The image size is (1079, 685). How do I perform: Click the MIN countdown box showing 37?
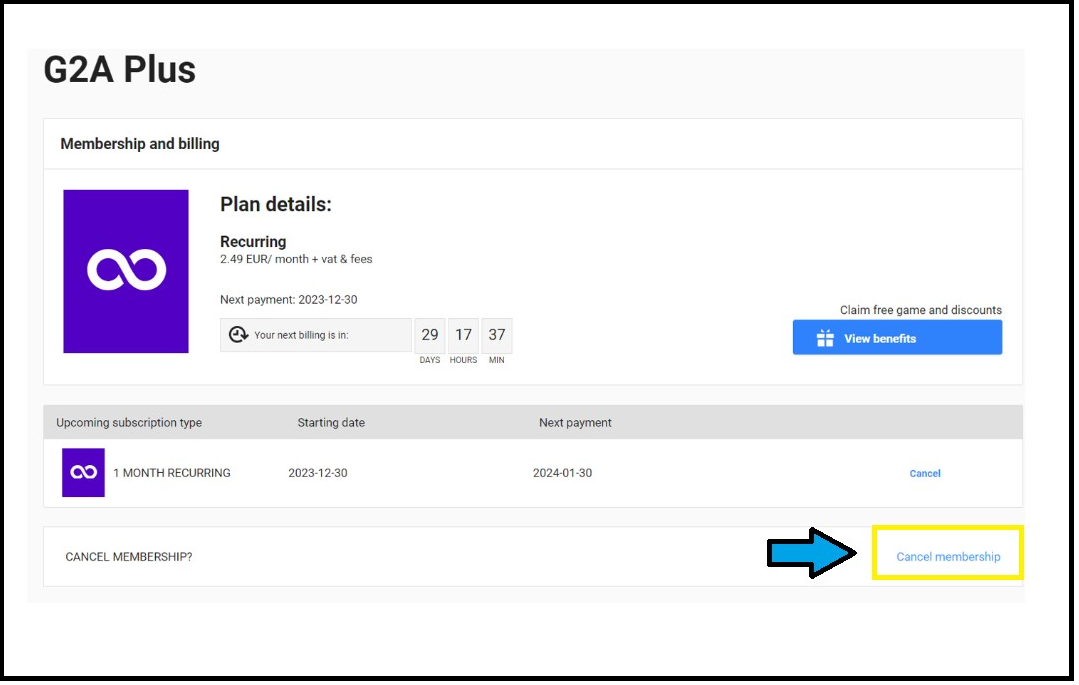coord(497,336)
